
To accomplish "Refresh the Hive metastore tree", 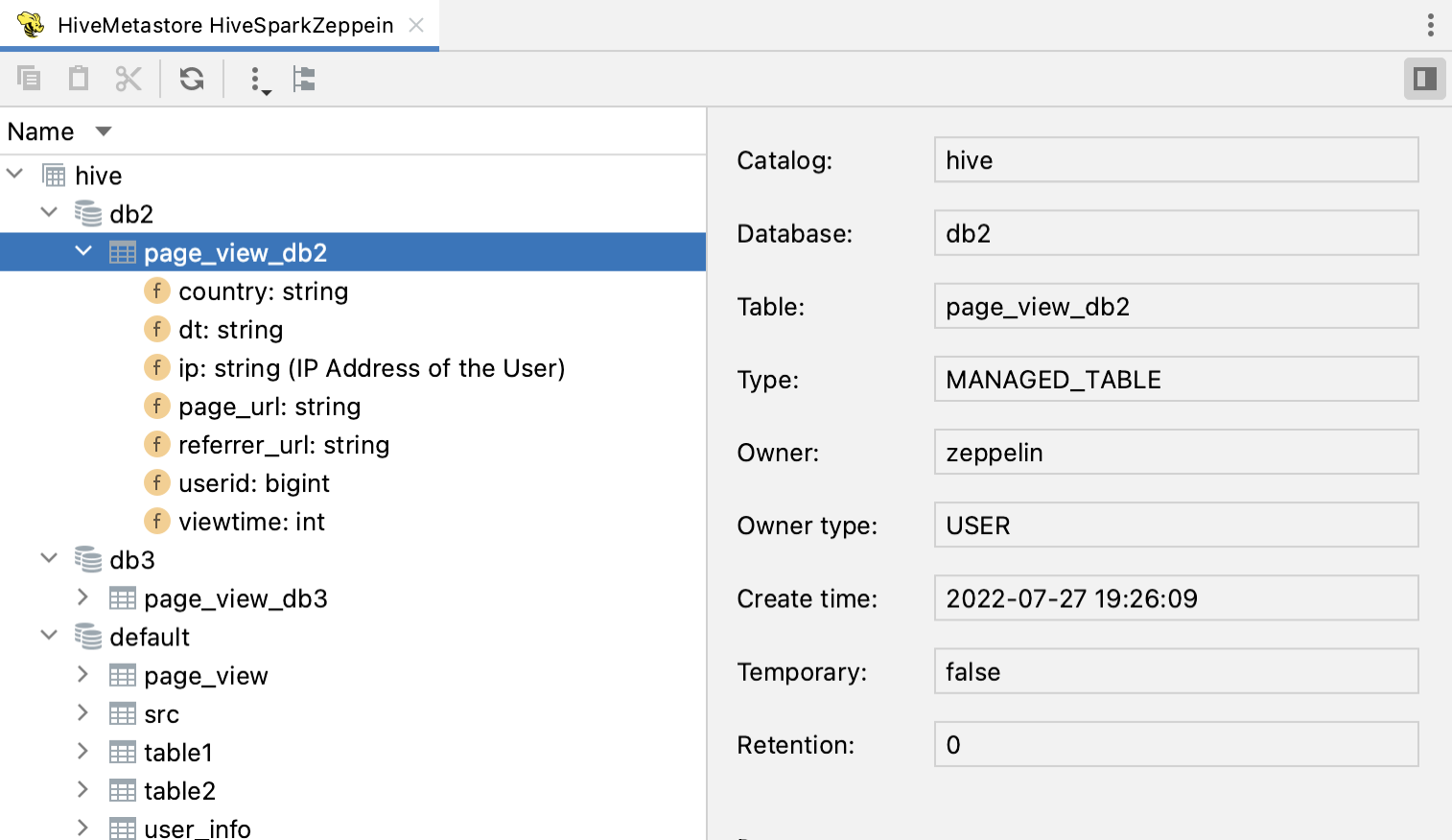I will point(192,79).
